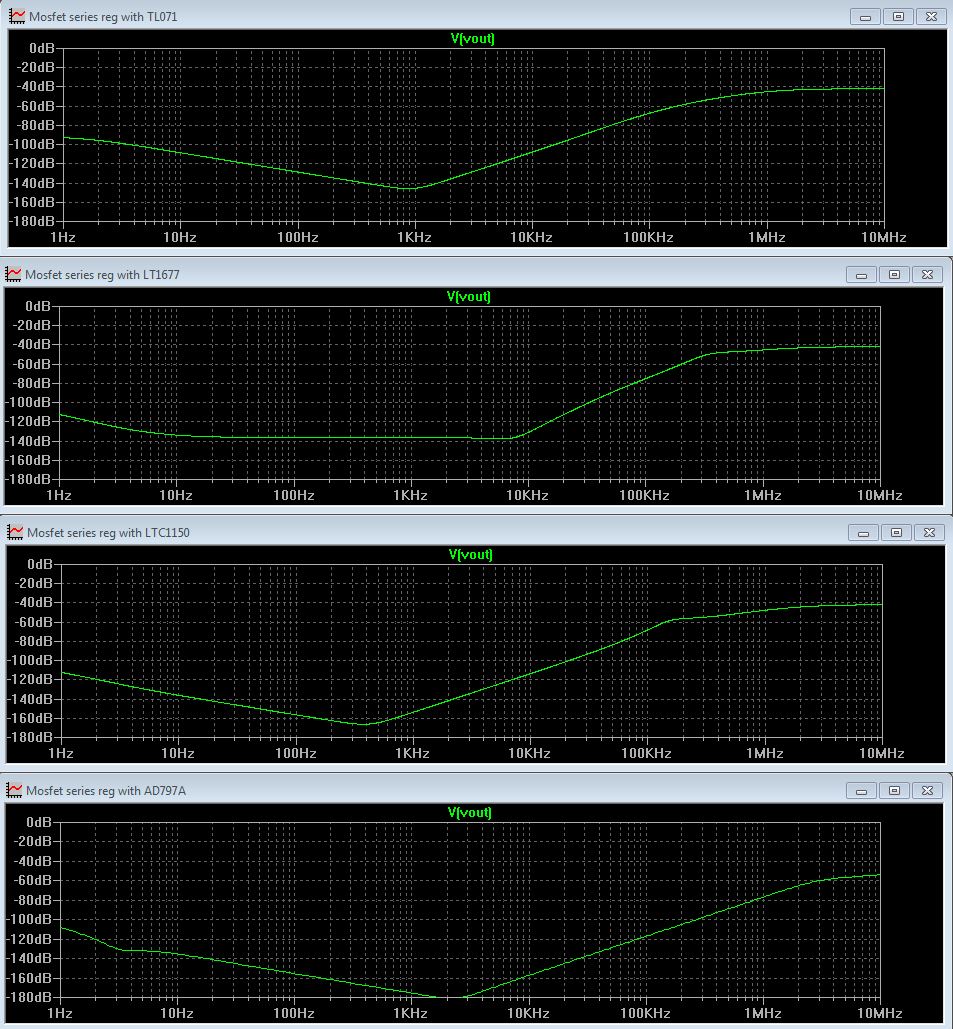The image size is (953, 1029).
Task: Click the -120dB axis label in the AD797A plot
Action: point(28,939)
